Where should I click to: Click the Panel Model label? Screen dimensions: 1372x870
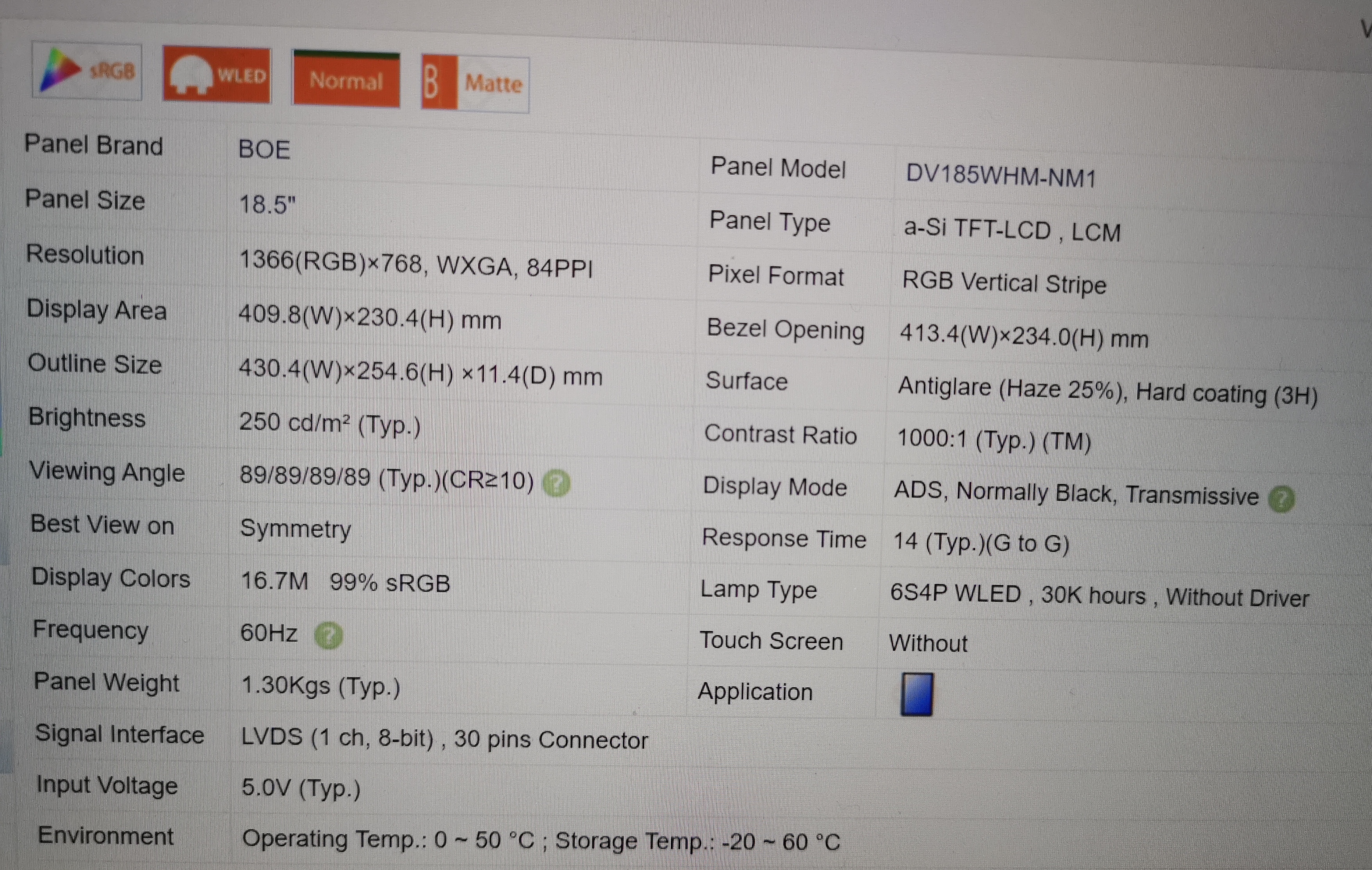pos(778,168)
